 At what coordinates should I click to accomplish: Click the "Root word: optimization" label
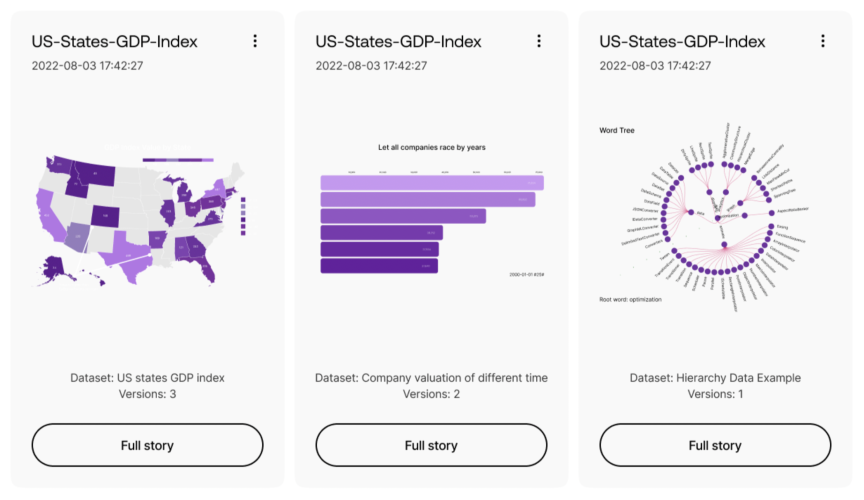click(x=630, y=299)
